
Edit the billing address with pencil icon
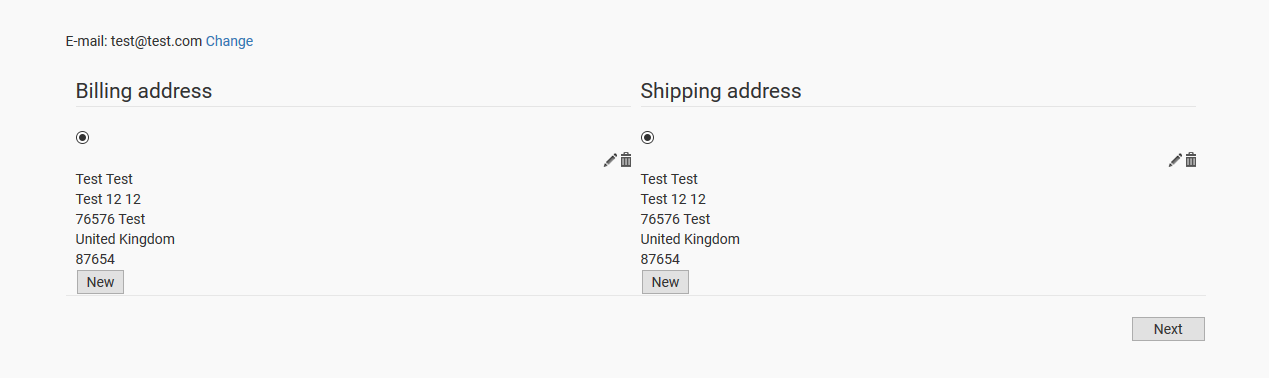[610, 160]
